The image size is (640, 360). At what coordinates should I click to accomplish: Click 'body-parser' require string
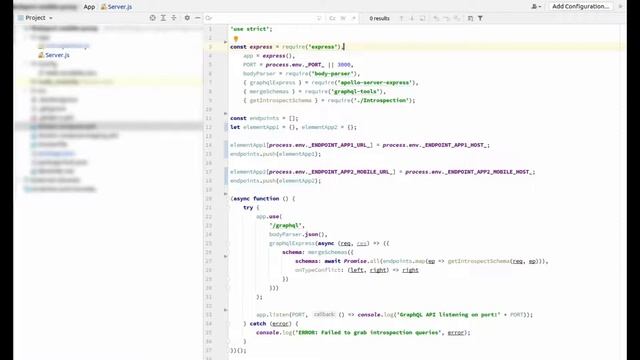(332, 73)
